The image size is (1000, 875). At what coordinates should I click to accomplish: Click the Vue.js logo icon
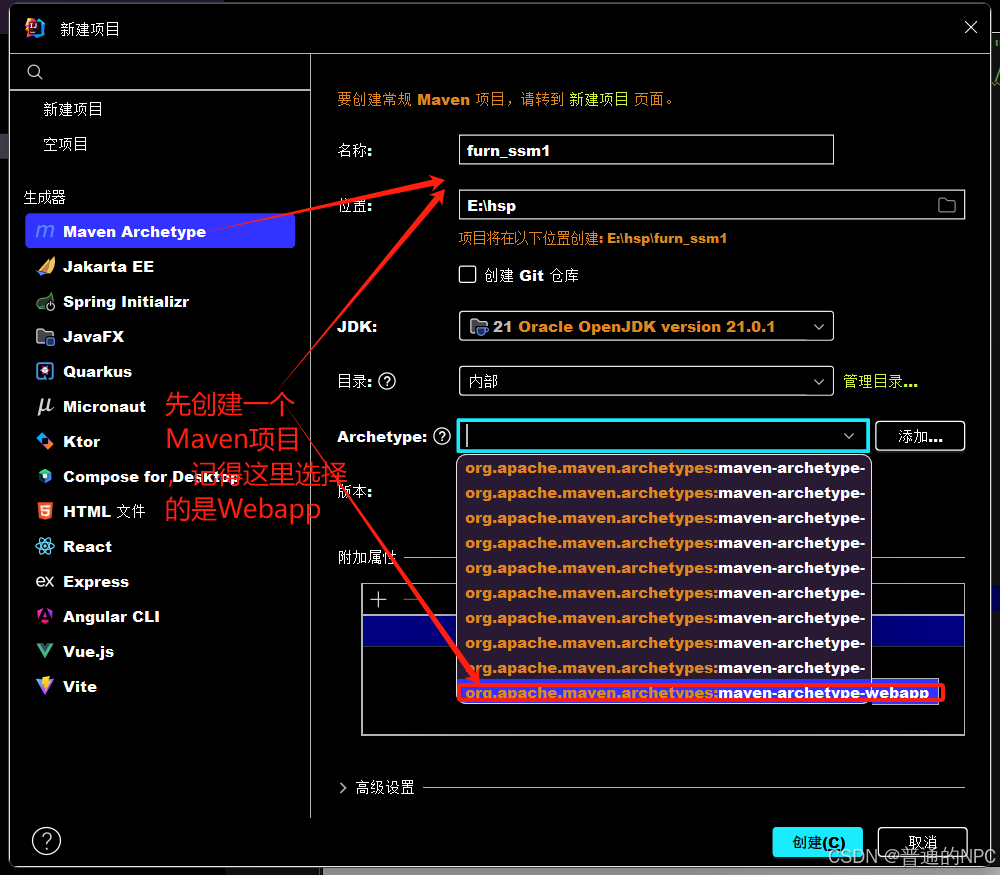[45, 651]
